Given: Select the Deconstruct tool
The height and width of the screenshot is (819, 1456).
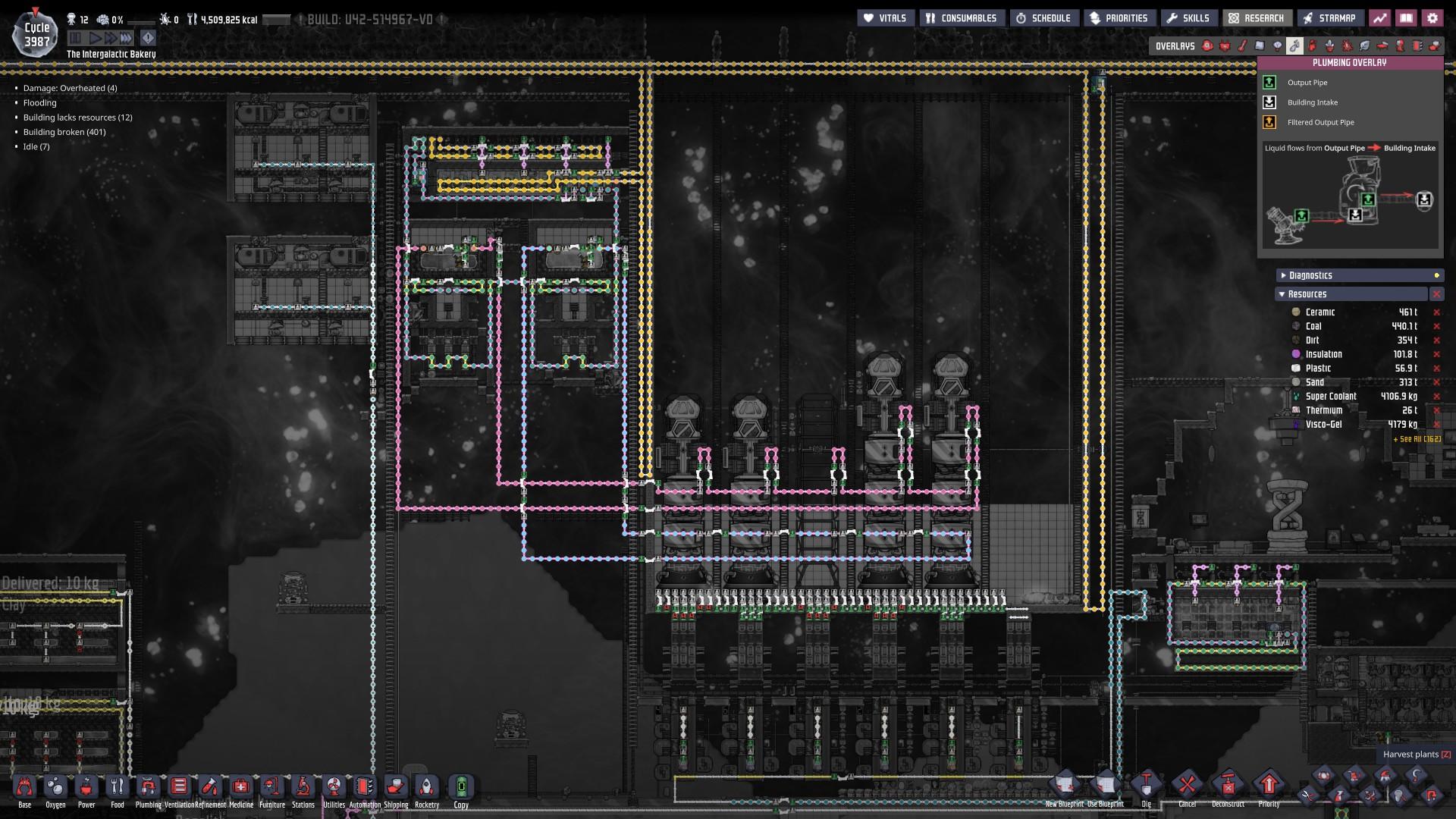Looking at the screenshot, I should click(1228, 786).
